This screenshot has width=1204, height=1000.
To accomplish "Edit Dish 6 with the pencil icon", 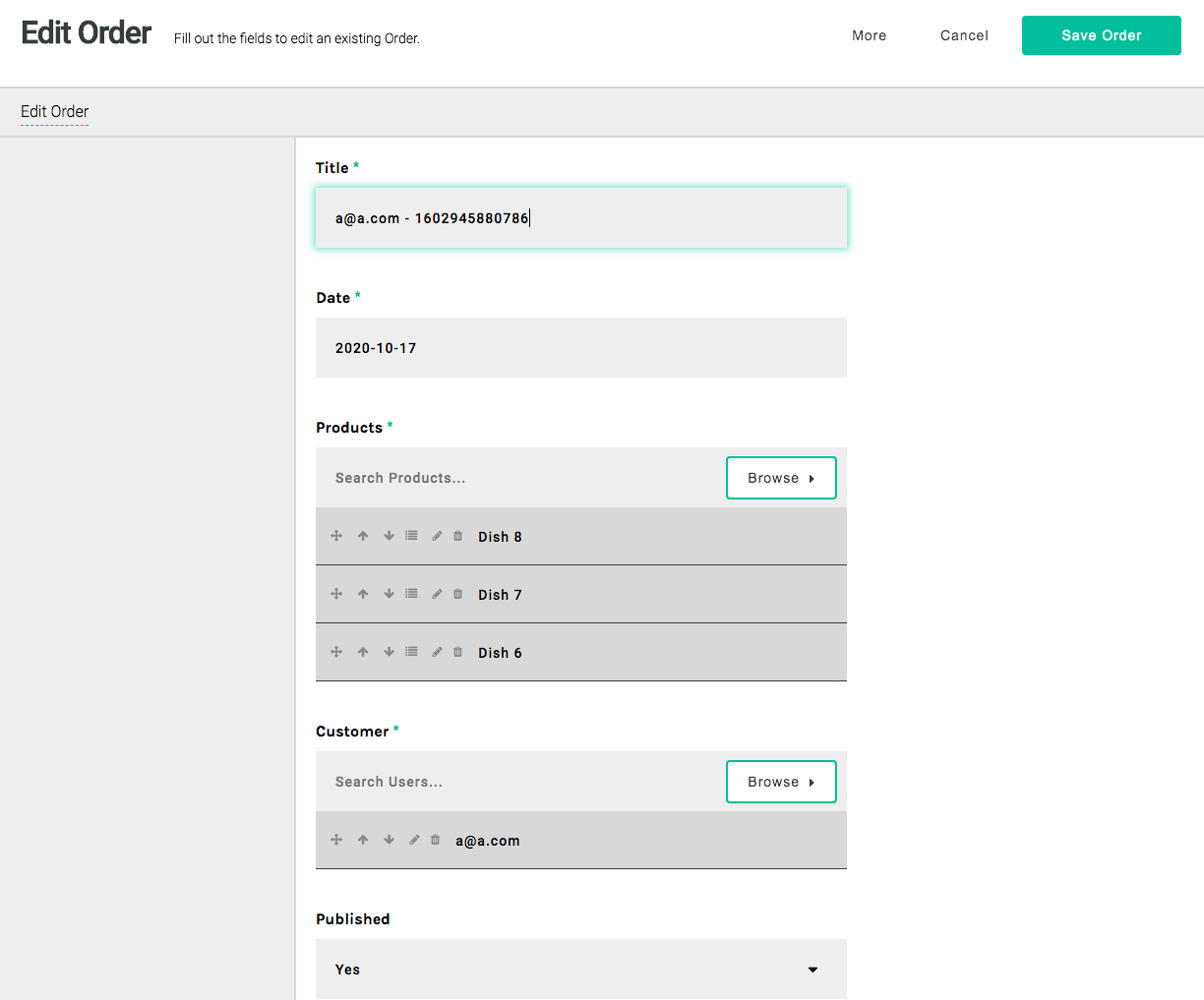I will tap(437, 652).
